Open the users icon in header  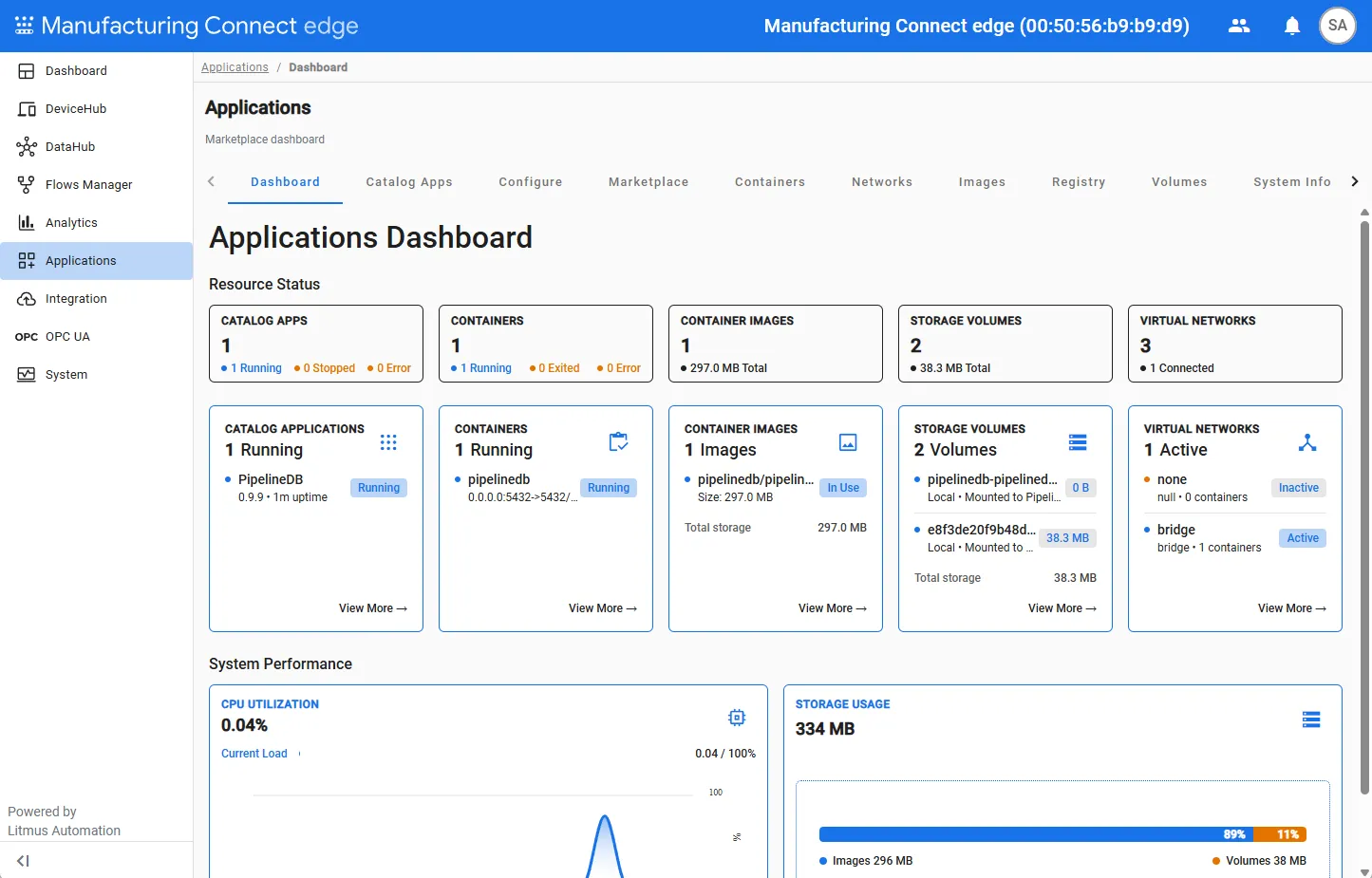(1239, 26)
